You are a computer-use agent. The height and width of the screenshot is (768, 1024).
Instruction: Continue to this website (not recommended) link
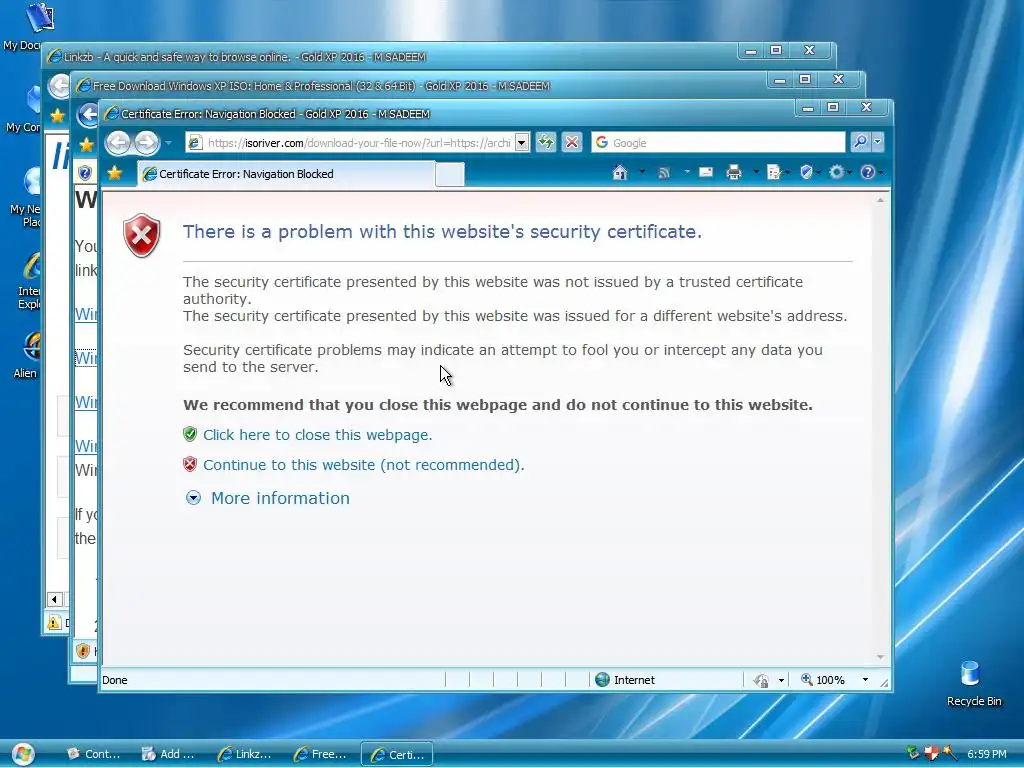pos(364,465)
